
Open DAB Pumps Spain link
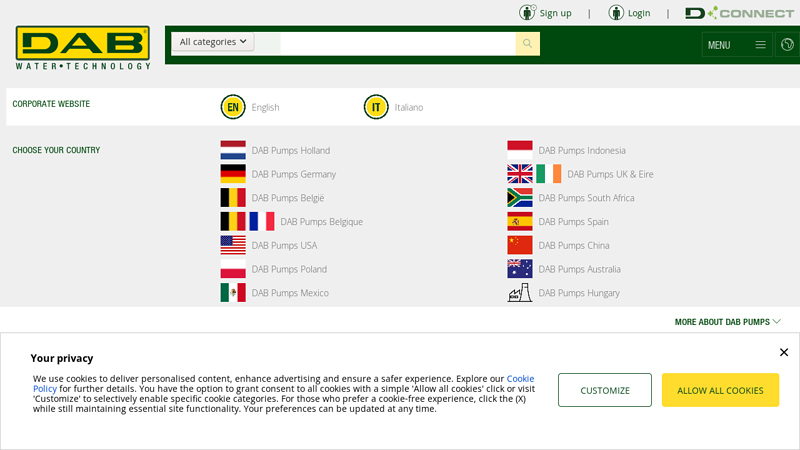(x=573, y=221)
